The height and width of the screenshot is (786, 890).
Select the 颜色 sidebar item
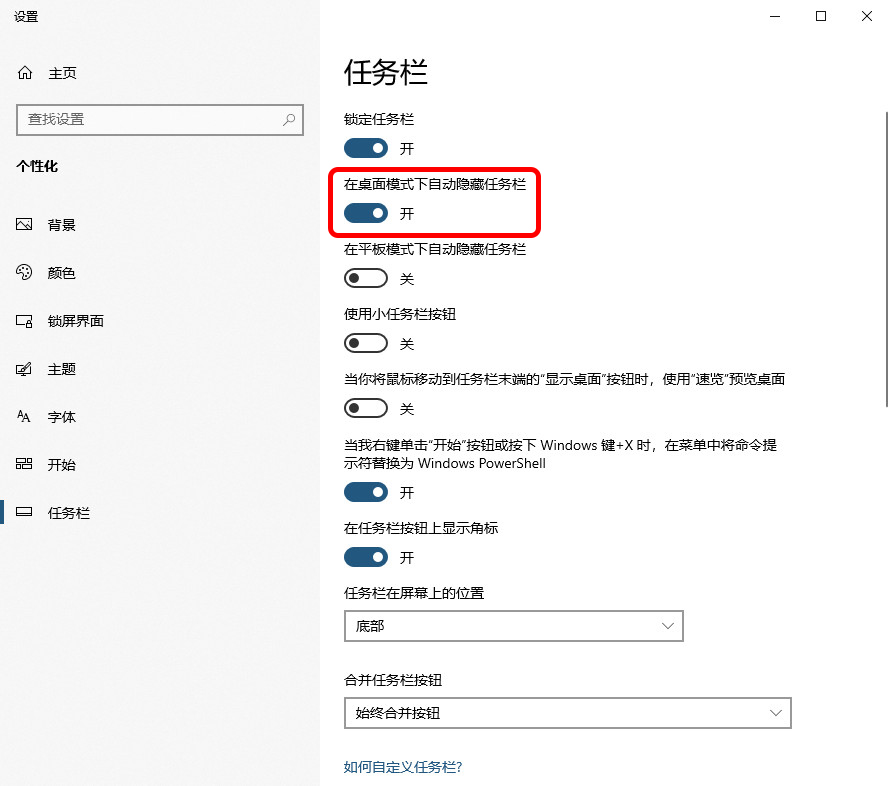pos(62,272)
